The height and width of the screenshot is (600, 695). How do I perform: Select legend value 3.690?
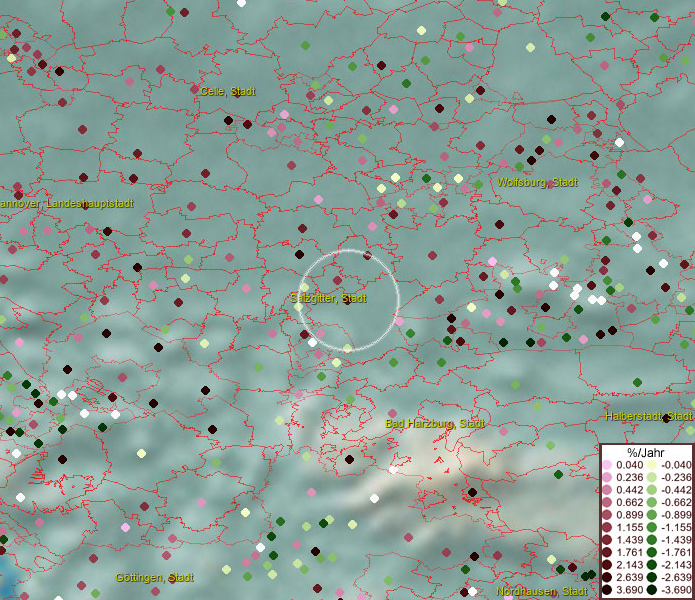[x=629, y=590]
